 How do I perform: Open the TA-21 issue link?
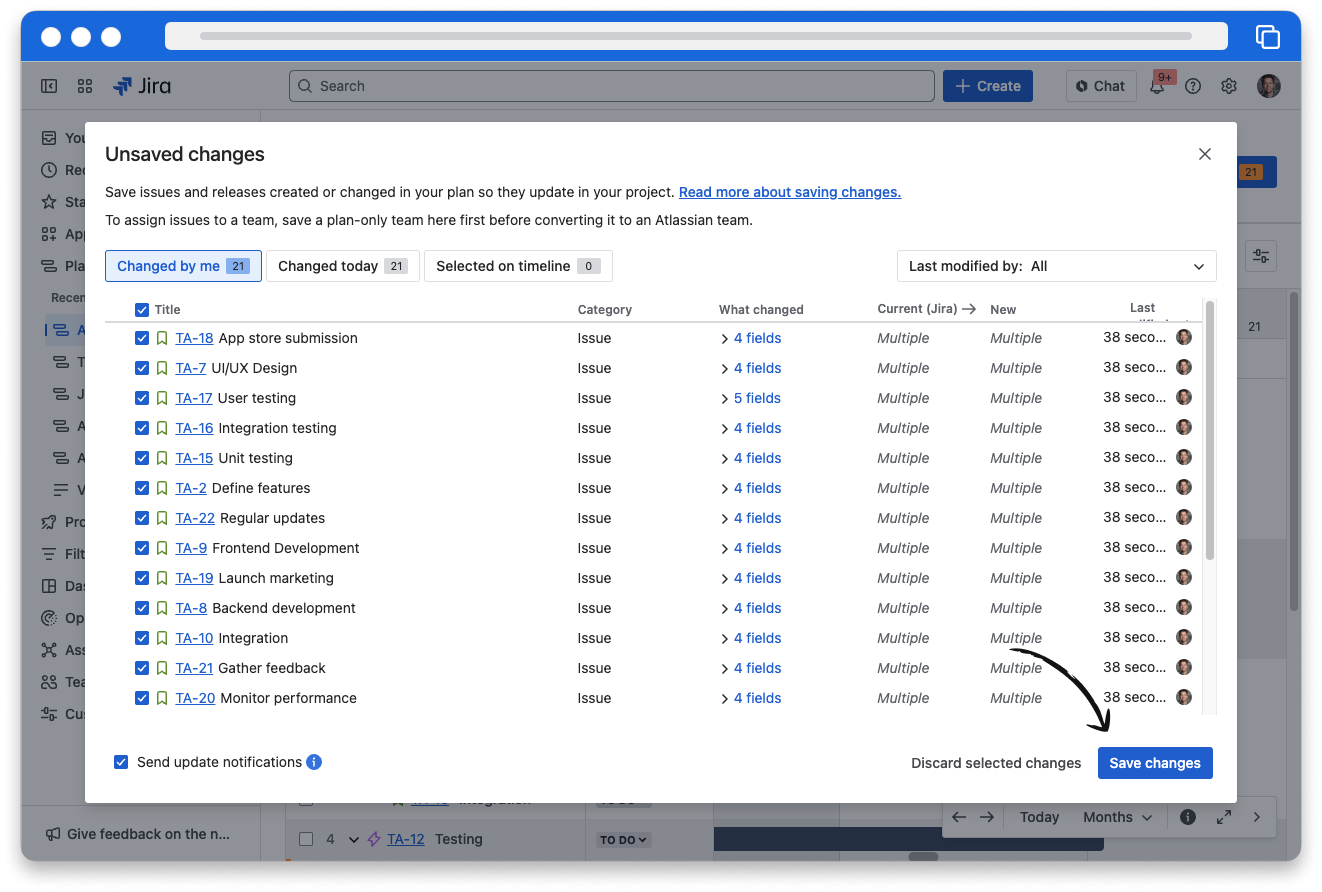pos(194,668)
